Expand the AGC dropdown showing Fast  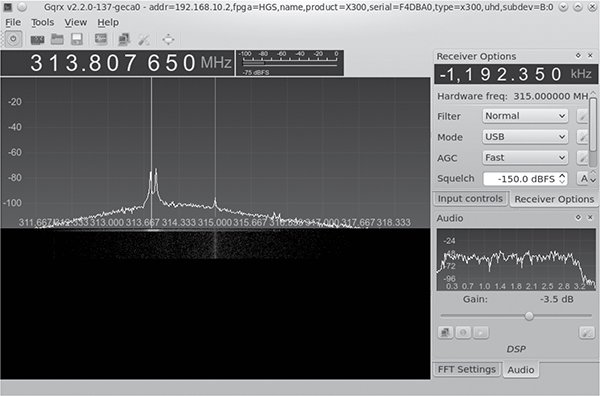pyautogui.click(x=525, y=158)
